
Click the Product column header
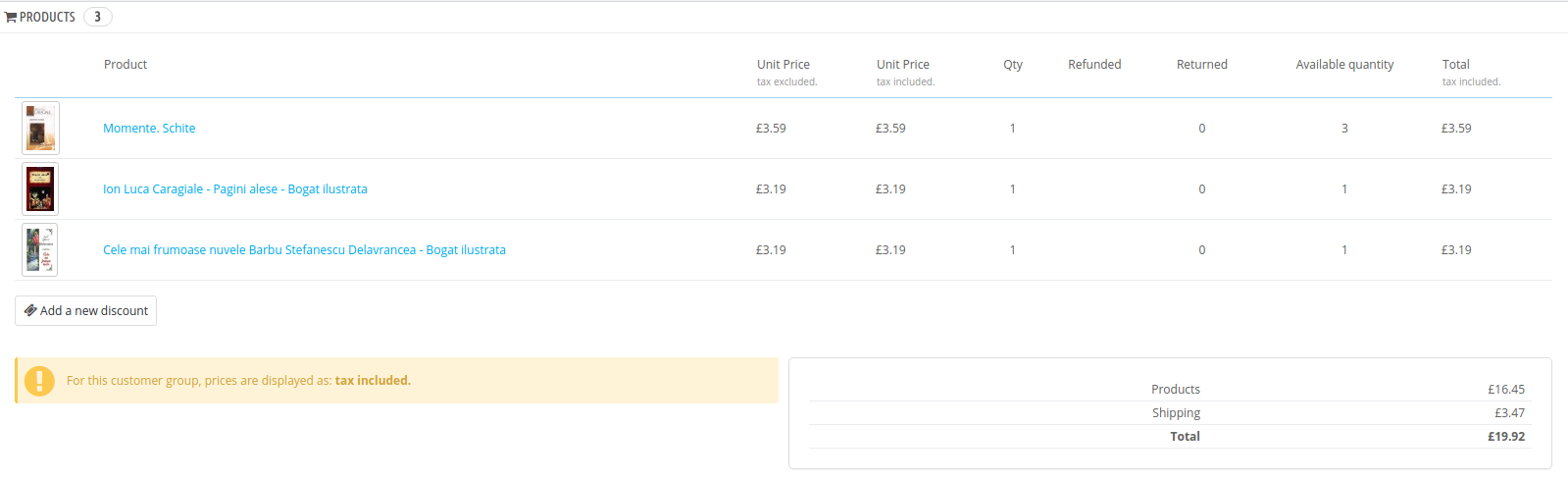click(126, 65)
